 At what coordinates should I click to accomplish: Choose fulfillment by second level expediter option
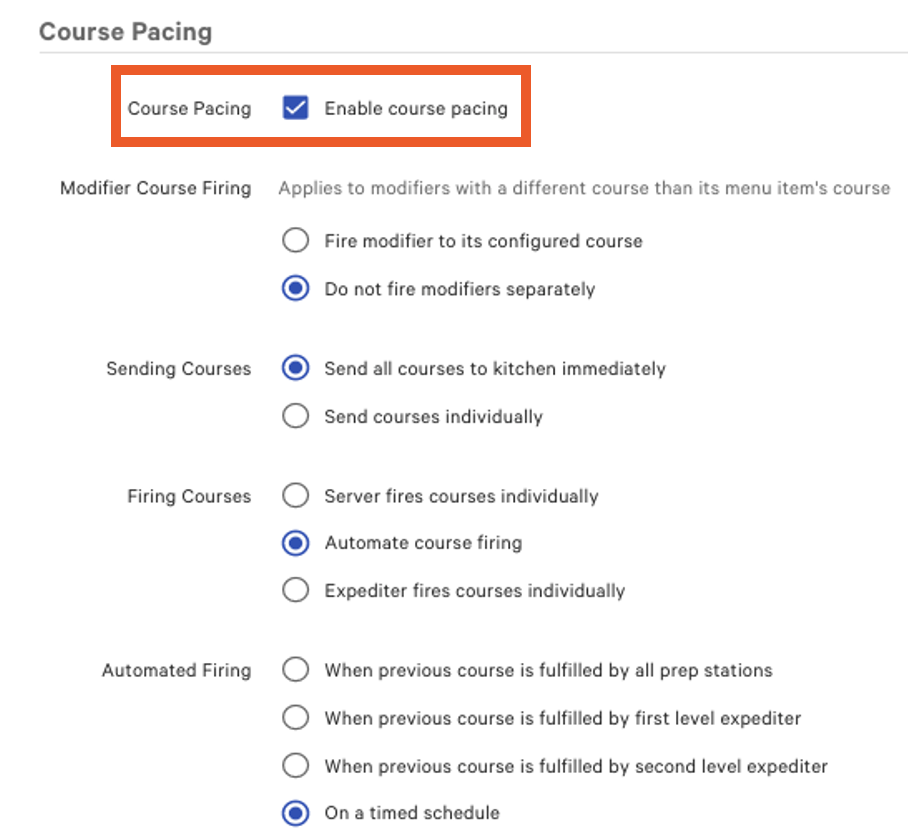[x=296, y=766]
